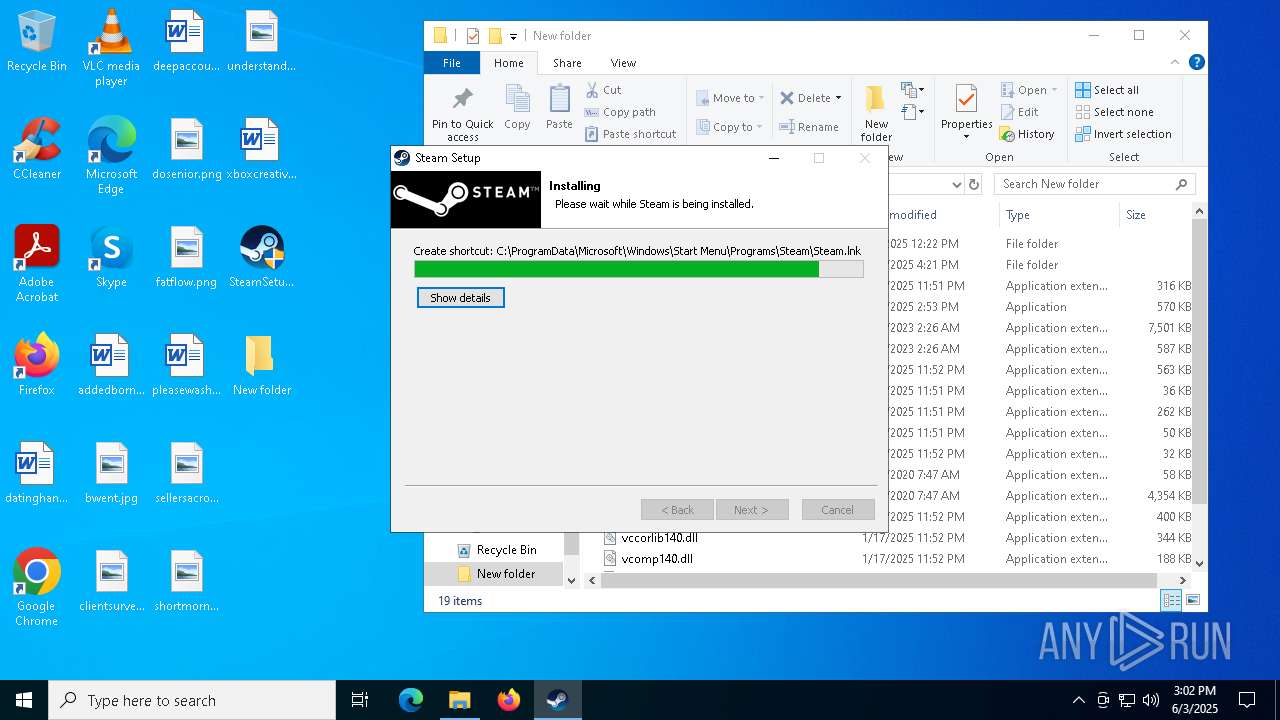Viewport: 1280px width, 720px height.
Task: Open the address bar history dropdown
Action: [956, 184]
